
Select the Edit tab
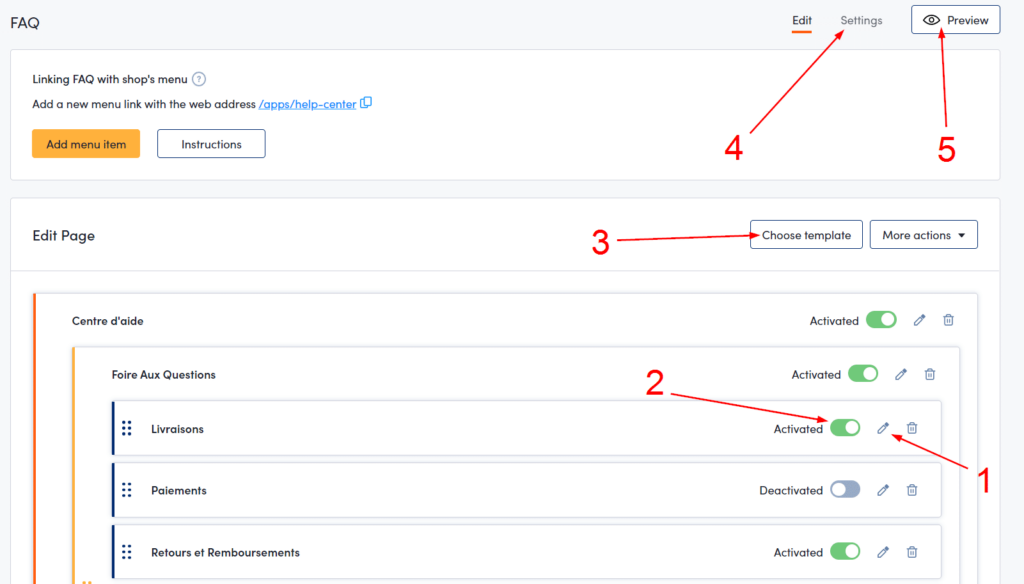pos(802,20)
